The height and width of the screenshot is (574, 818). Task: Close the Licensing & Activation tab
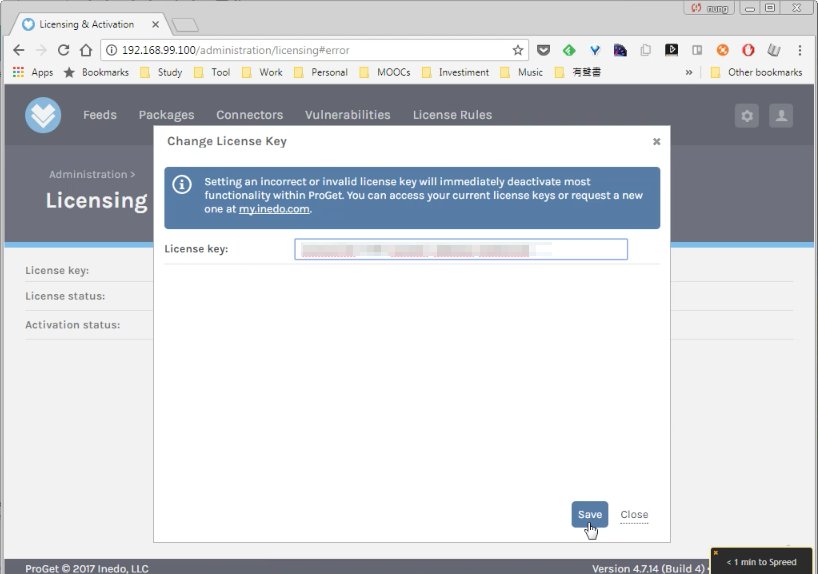coord(155,25)
